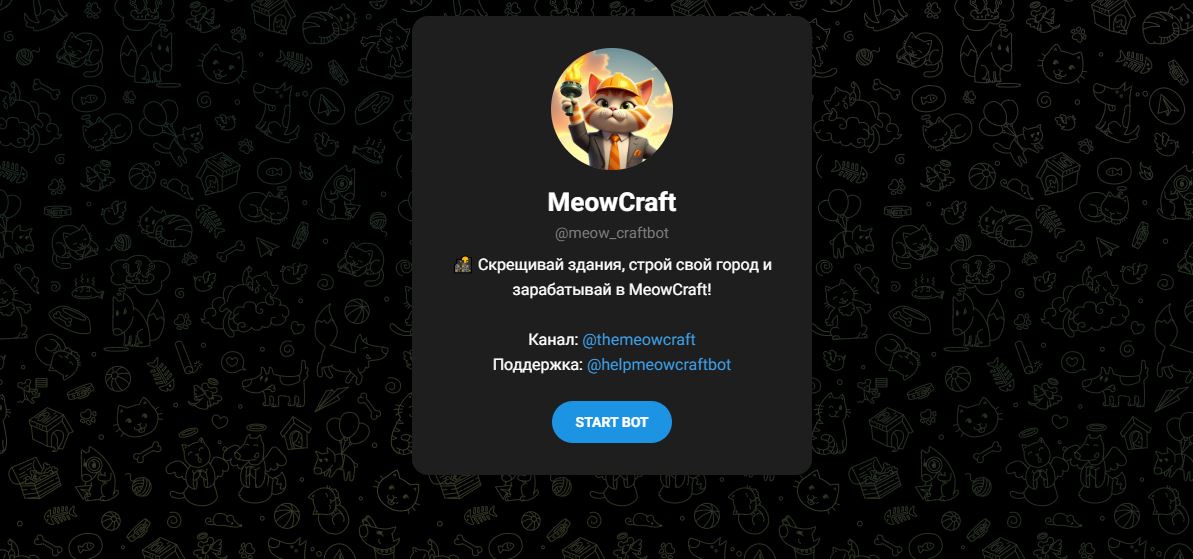
Task: Start the bot with the START BOT button
Action: tap(612, 422)
